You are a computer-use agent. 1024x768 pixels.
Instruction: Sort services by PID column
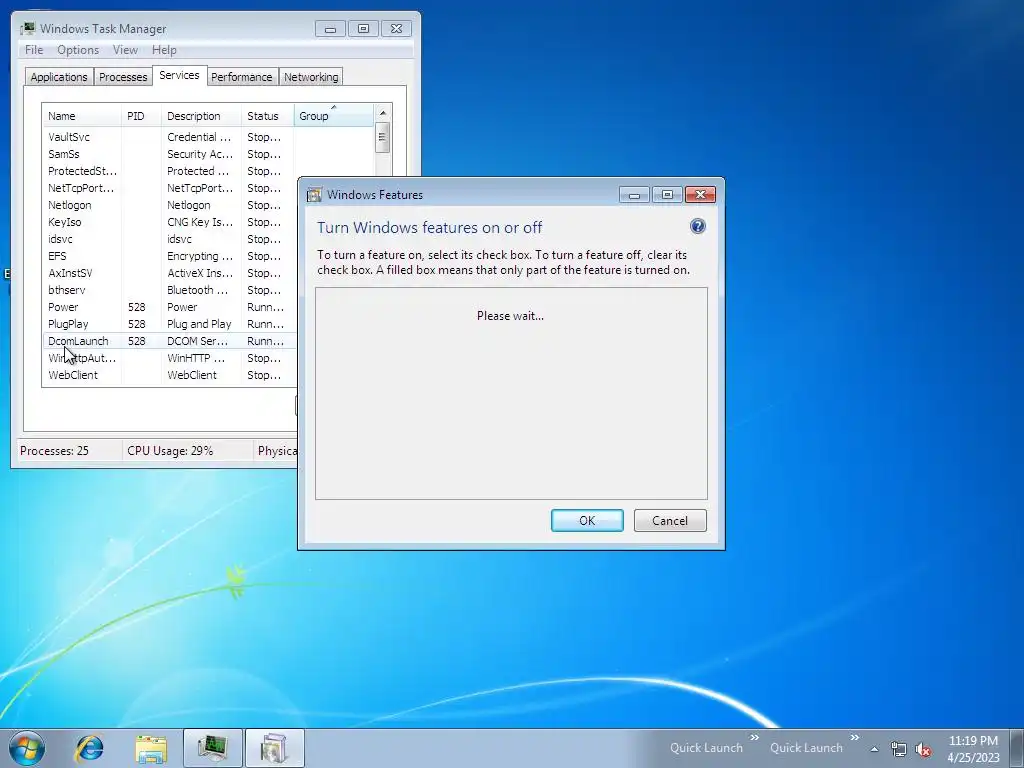click(x=141, y=116)
